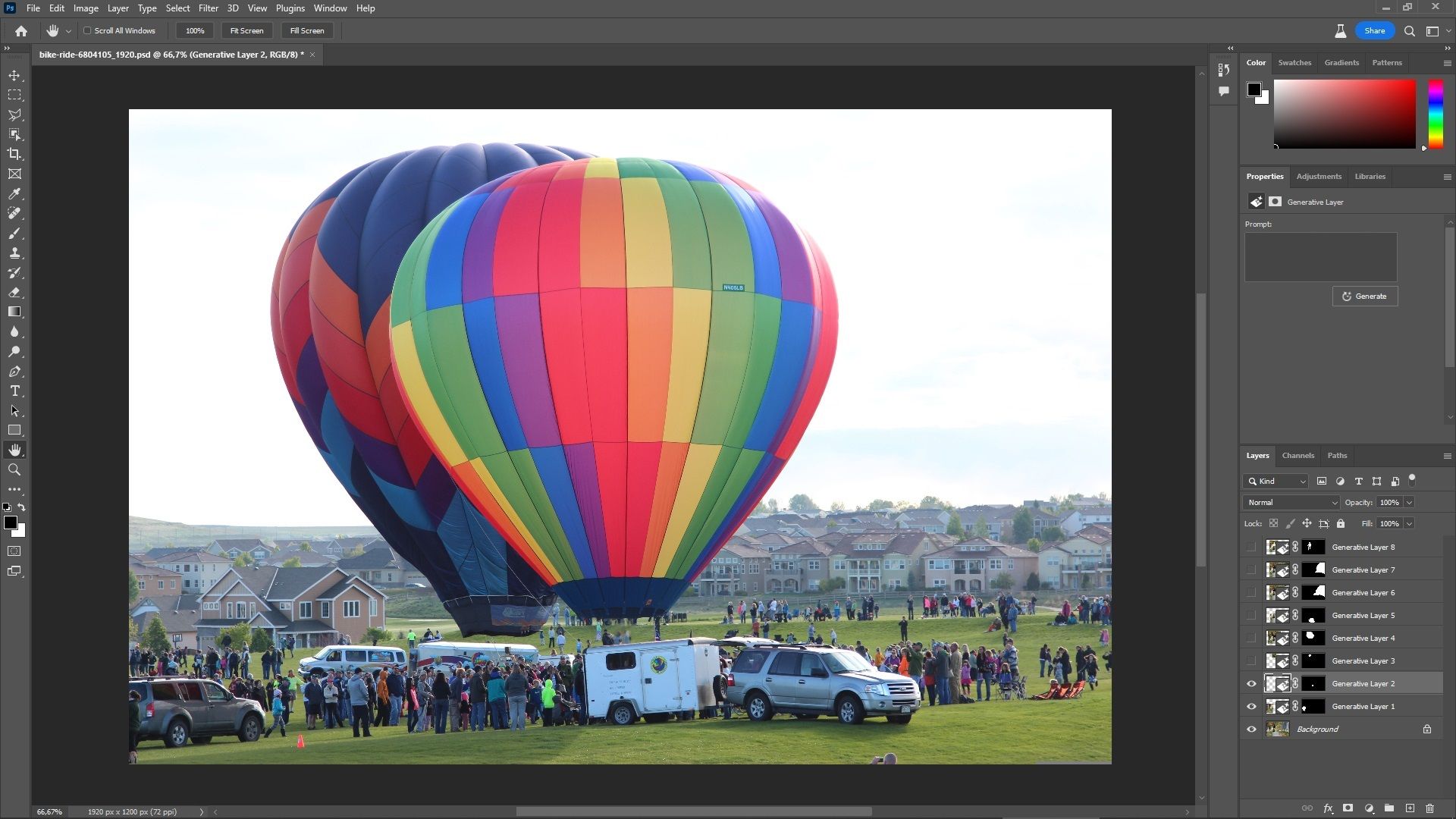Click the Fit Screen button
Screen dimensions: 1456x819
point(246,31)
